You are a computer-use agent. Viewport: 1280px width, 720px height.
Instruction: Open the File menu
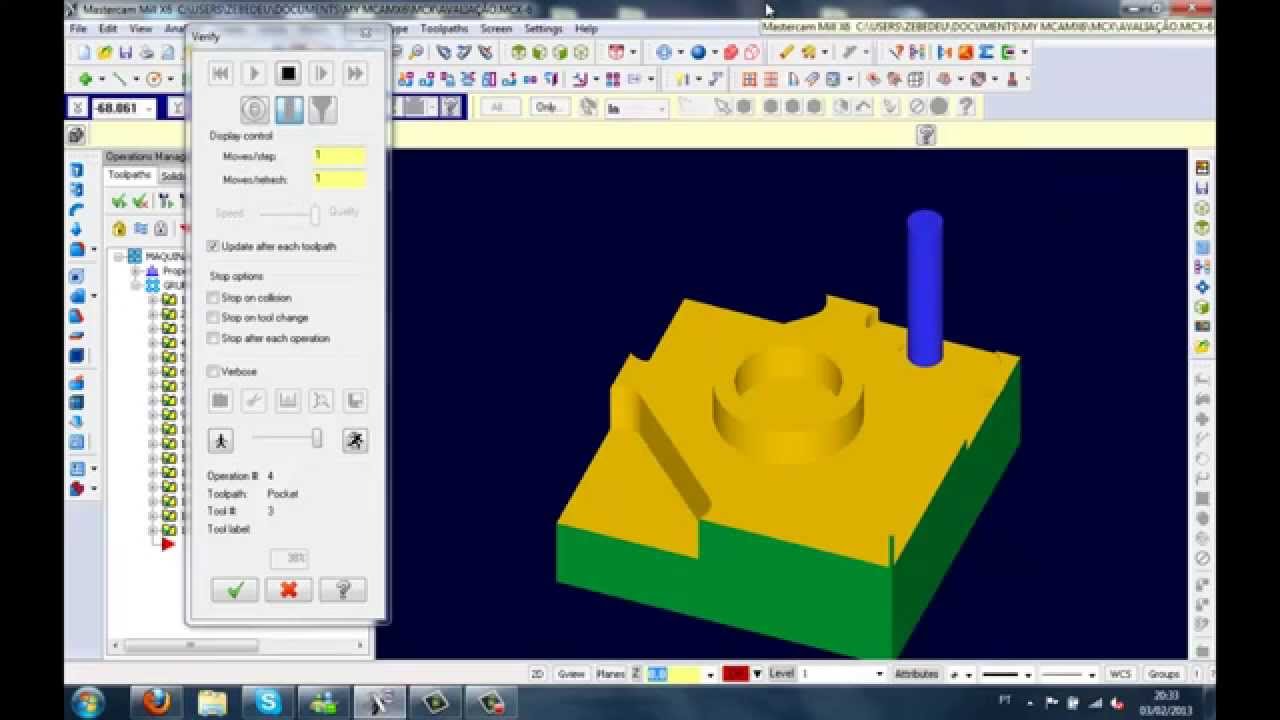[78, 29]
